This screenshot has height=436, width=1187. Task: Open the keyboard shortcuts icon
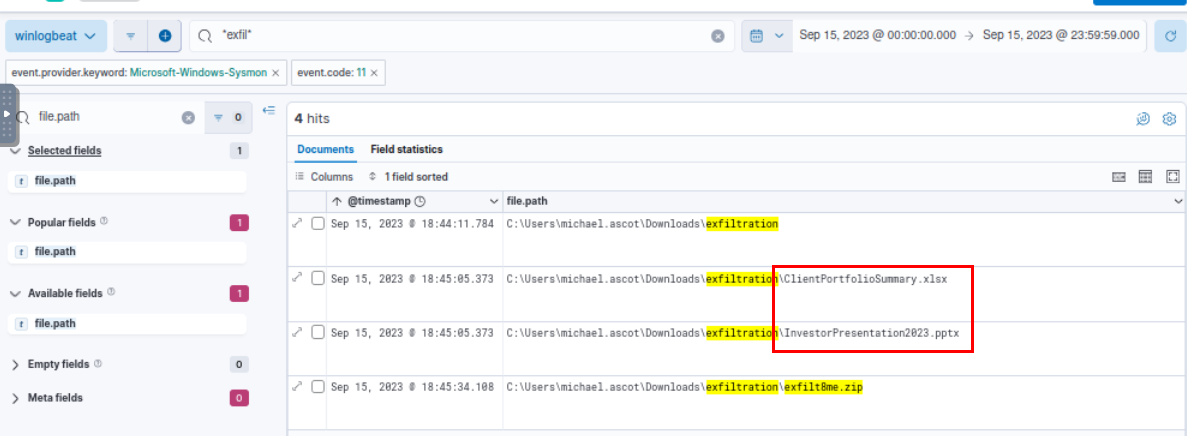coord(1119,176)
